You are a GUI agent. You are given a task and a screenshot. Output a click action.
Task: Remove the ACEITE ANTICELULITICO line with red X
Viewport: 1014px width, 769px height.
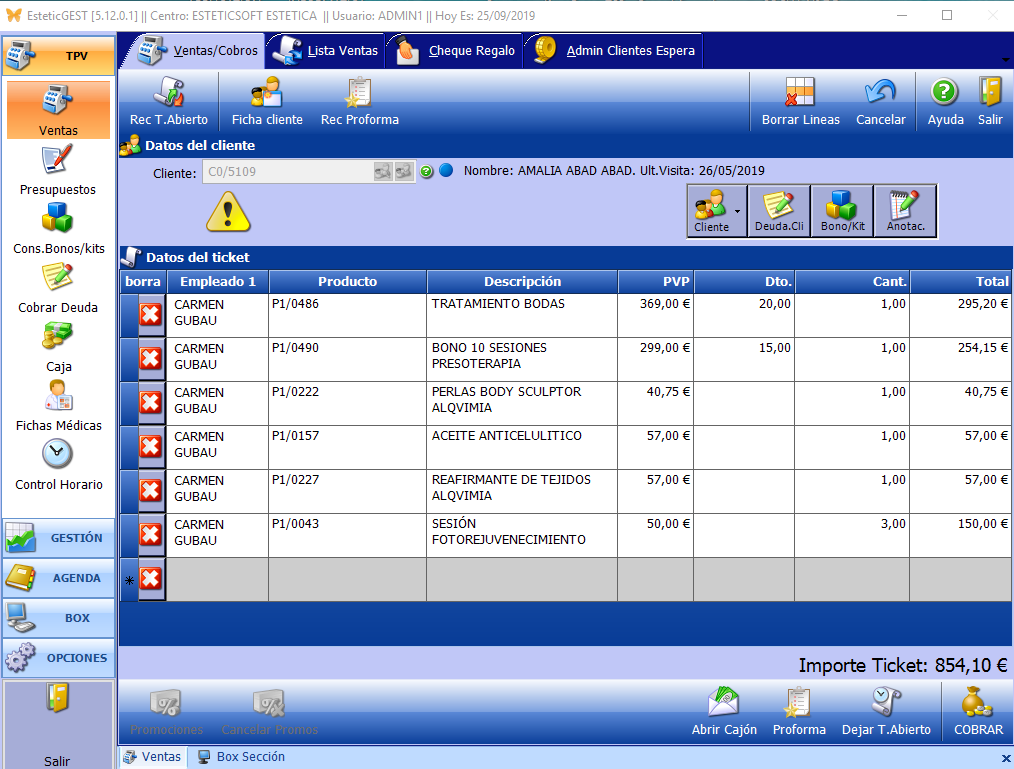coord(150,447)
